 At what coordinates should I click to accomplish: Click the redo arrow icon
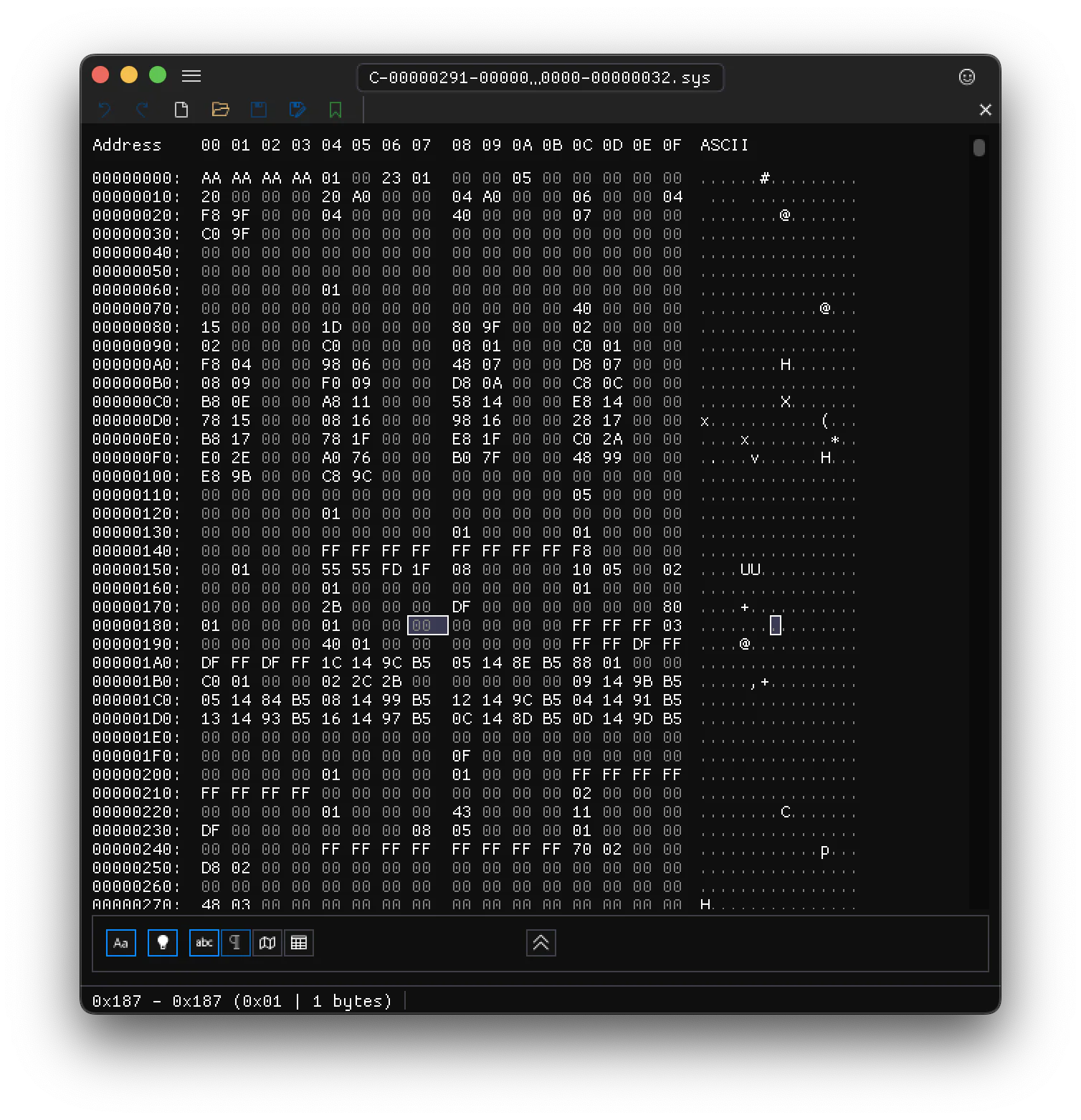[143, 110]
